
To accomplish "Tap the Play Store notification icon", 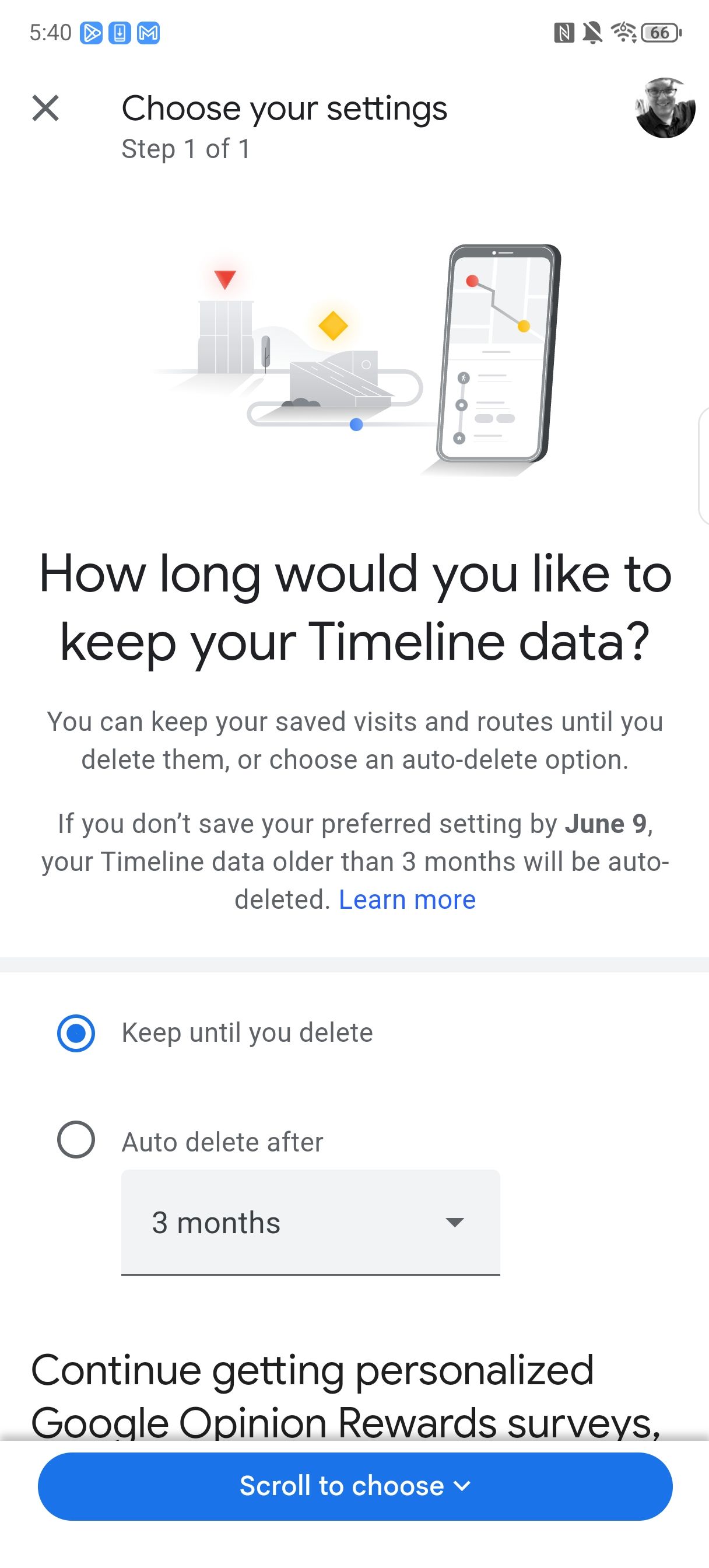I will (x=92, y=33).
